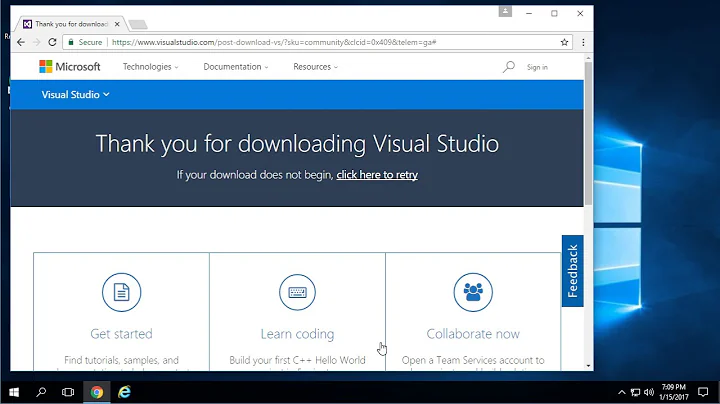Image resolution: width=720 pixels, height=404 pixels.
Task: Open the Get started heading link
Action: coord(121,334)
